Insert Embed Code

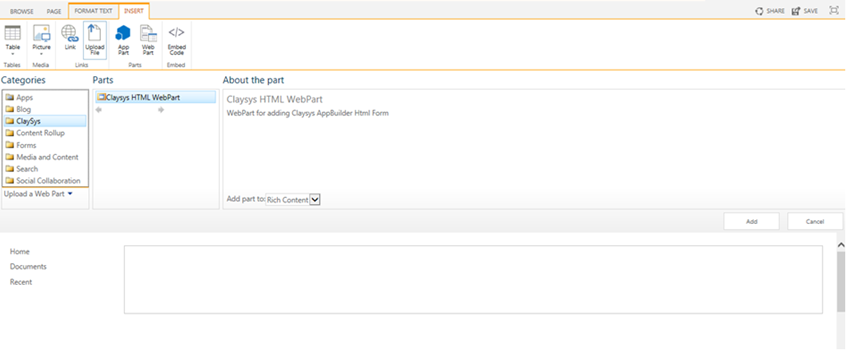pos(176,40)
